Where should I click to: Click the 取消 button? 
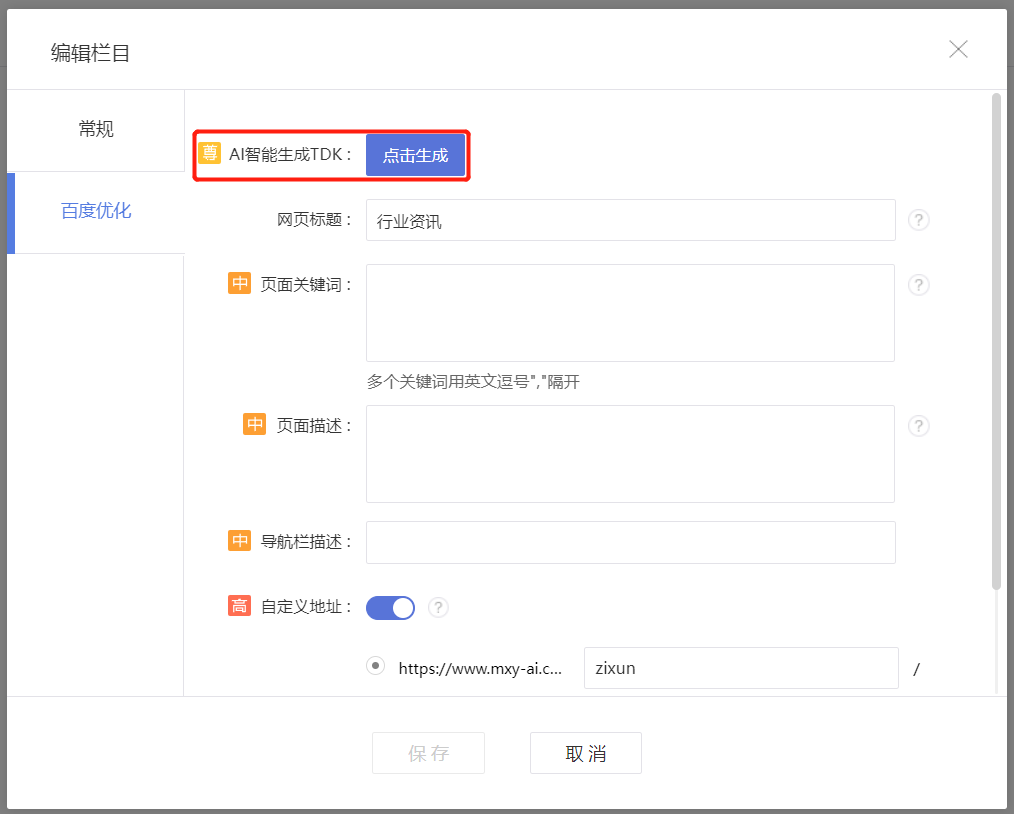point(585,753)
